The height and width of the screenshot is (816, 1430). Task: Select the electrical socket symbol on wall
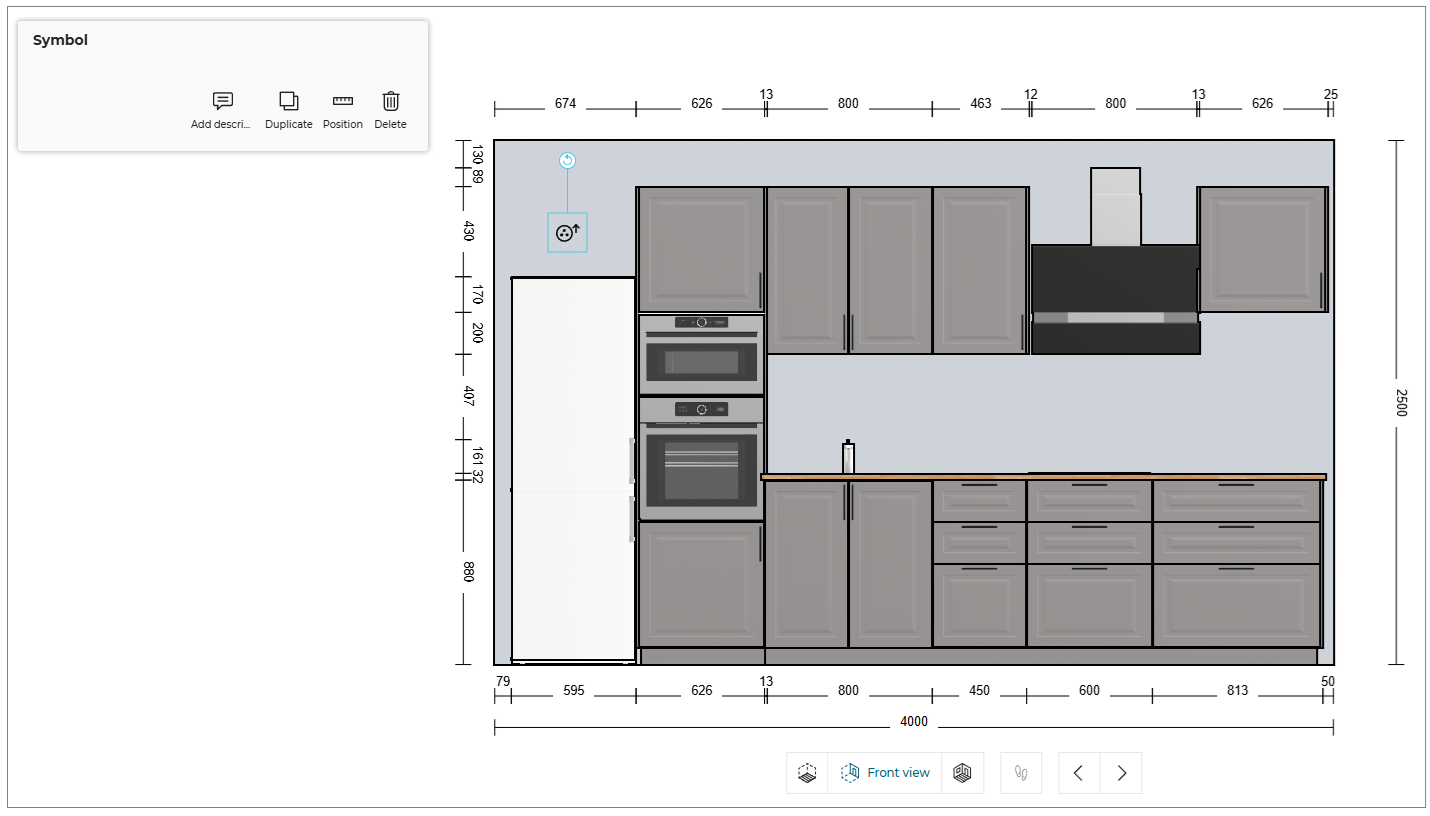coord(567,233)
